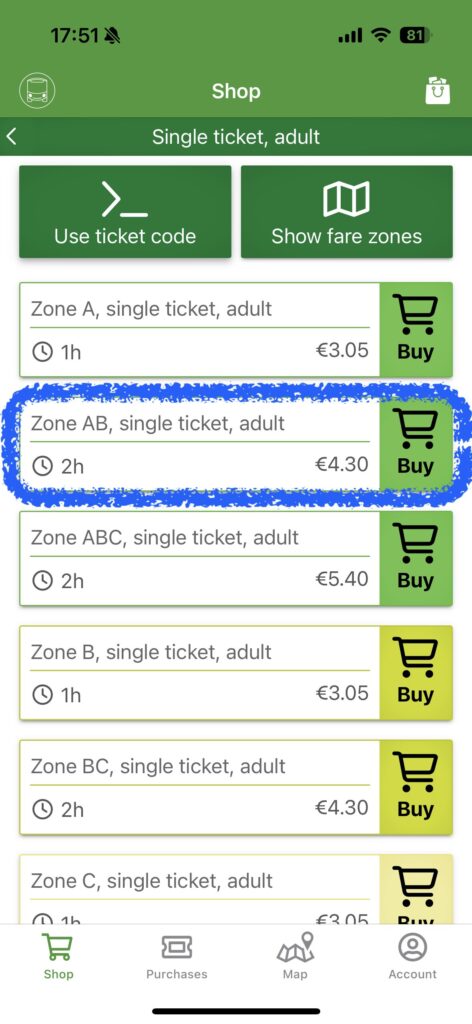Buy Zone C single ticket
Image resolution: width=472 pixels, height=1024 pixels.
point(416,889)
